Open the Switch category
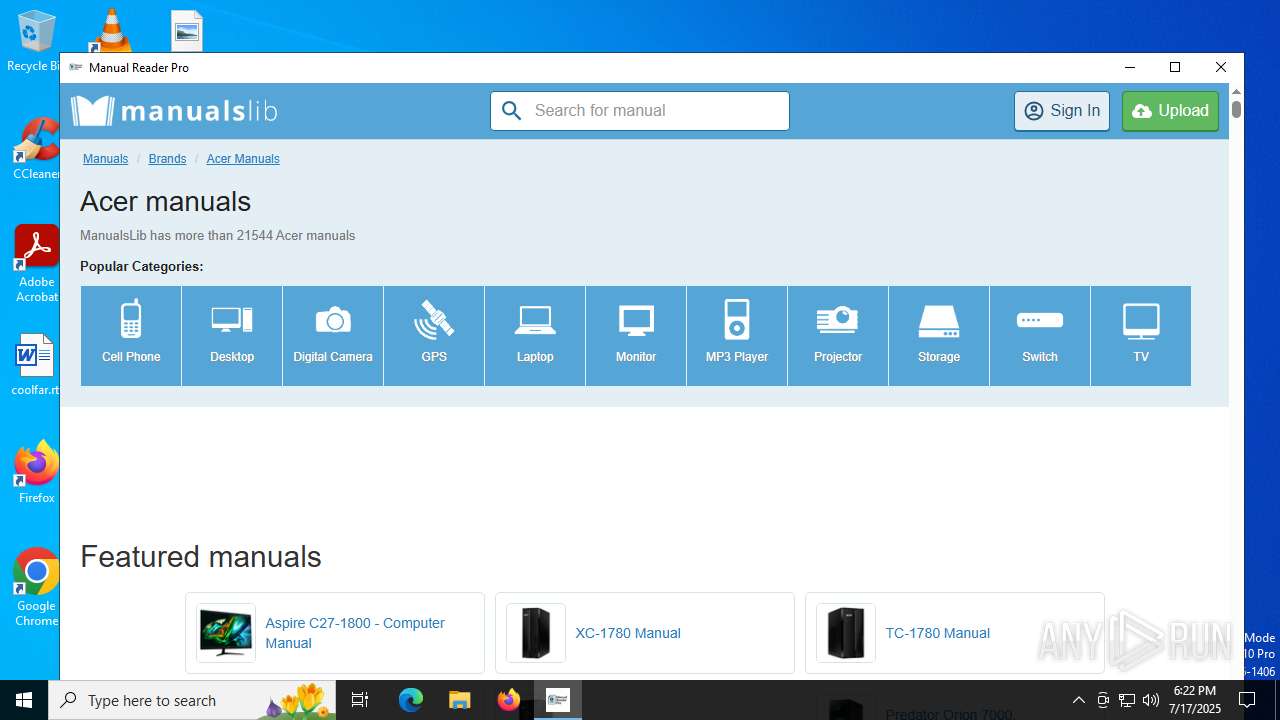Screen dimensions: 1280x720 [x=1040, y=336]
